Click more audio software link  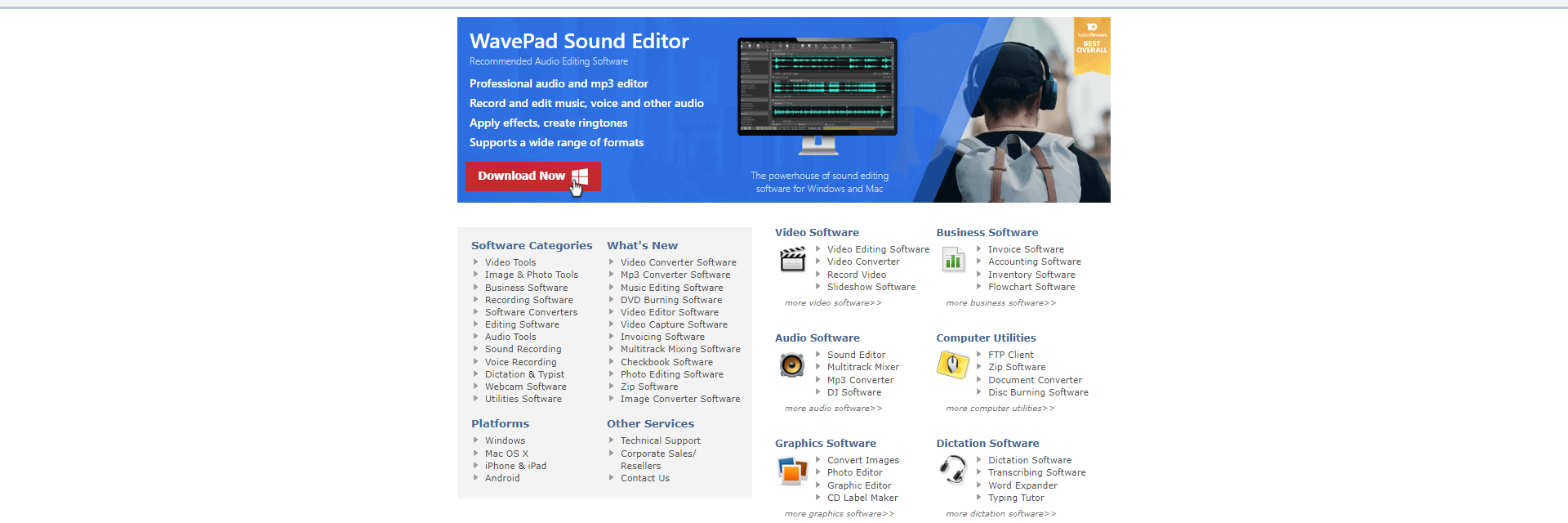833,409
